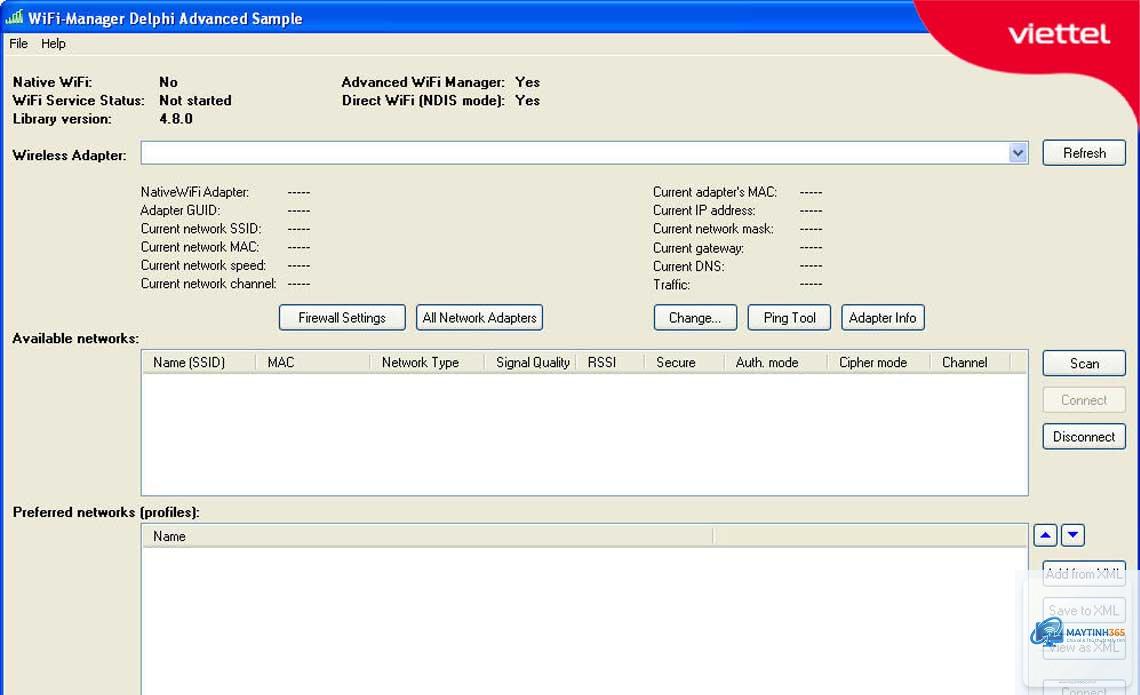
Task: Click the 'Current IP address:' label
Action: click(x=704, y=211)
